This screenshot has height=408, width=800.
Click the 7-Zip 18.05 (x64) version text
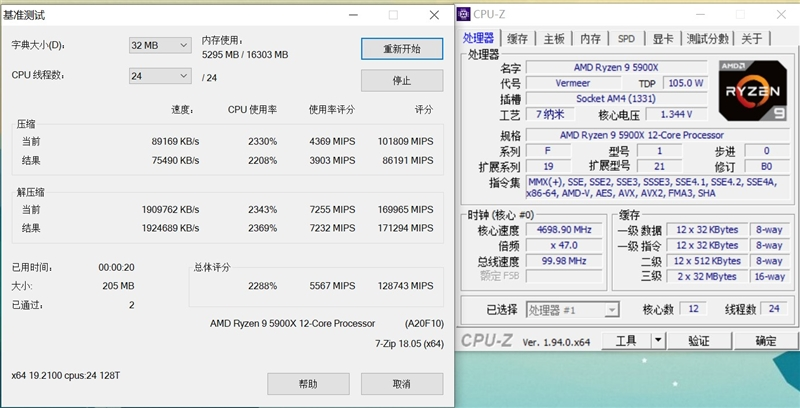click(x=409, y=344)
